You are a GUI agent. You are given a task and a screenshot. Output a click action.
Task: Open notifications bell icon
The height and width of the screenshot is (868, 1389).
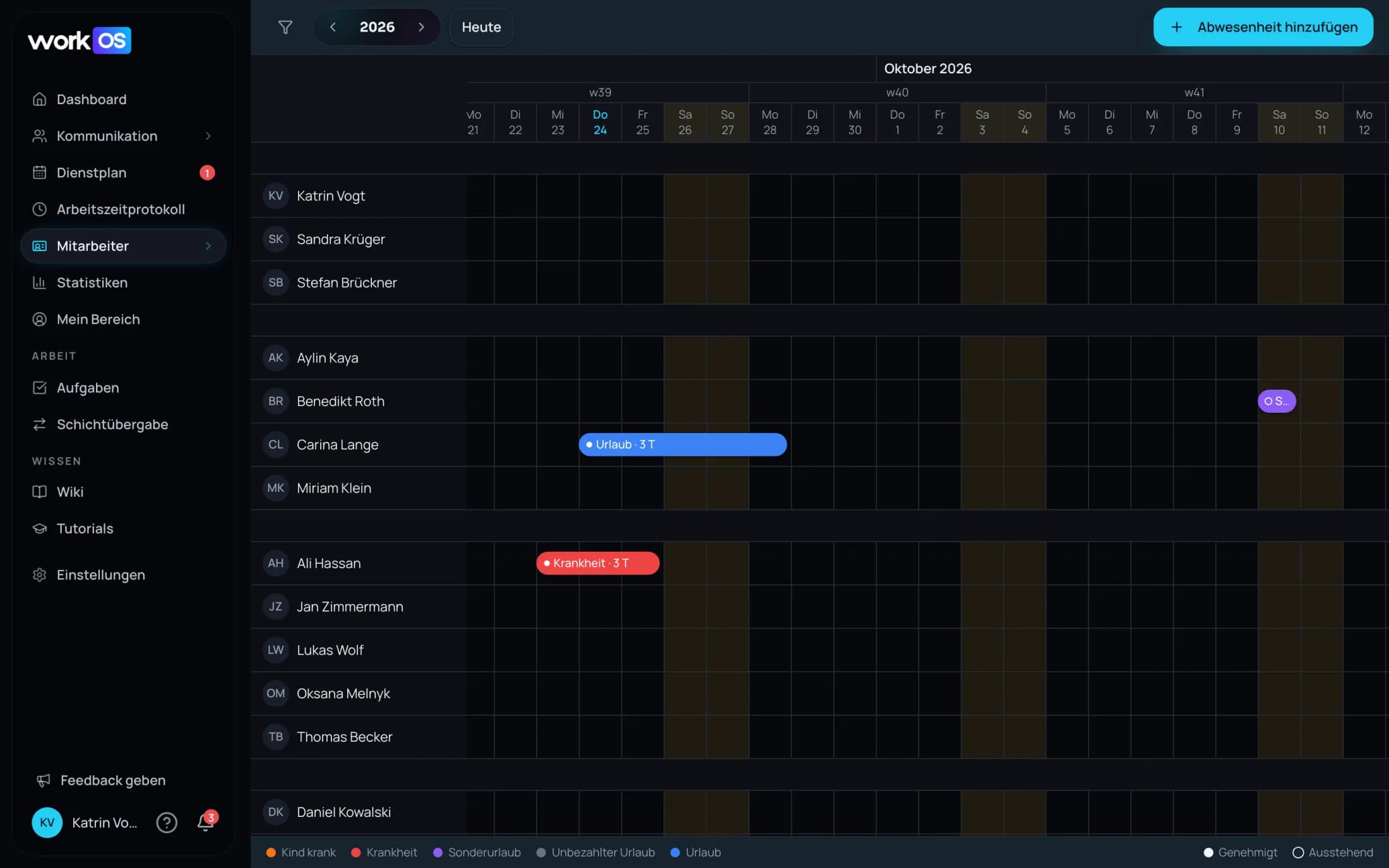coord(205,822)
